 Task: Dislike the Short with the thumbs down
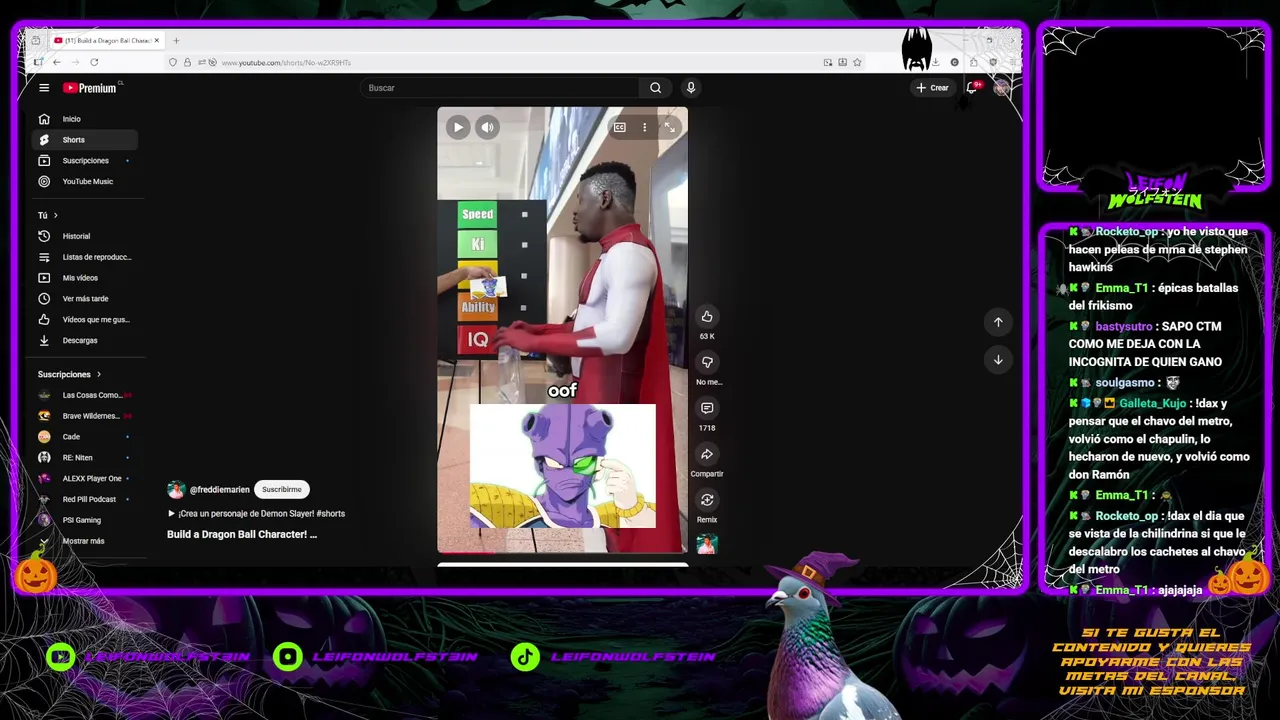tap(707, 362)
